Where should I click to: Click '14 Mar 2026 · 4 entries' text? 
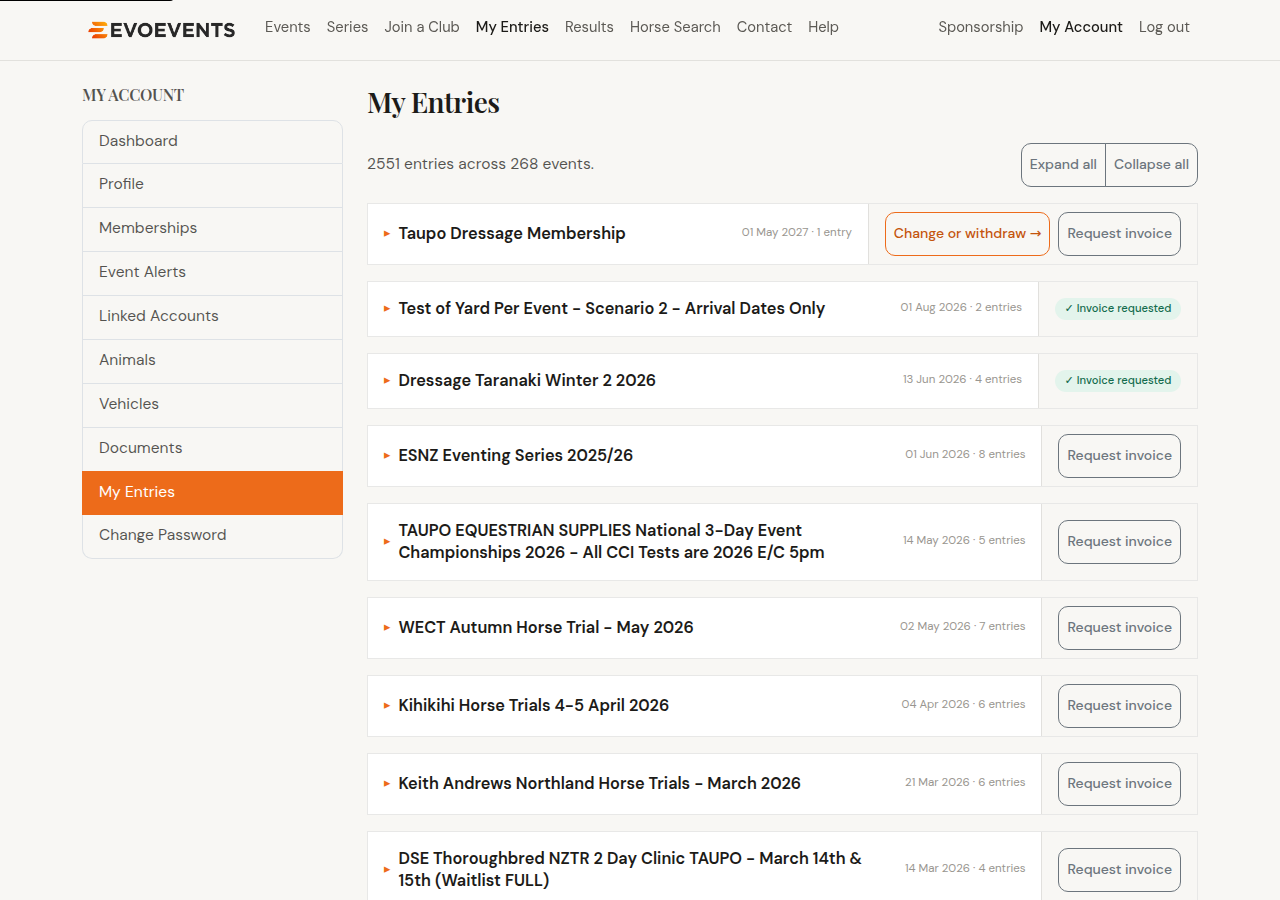[965, 869]
